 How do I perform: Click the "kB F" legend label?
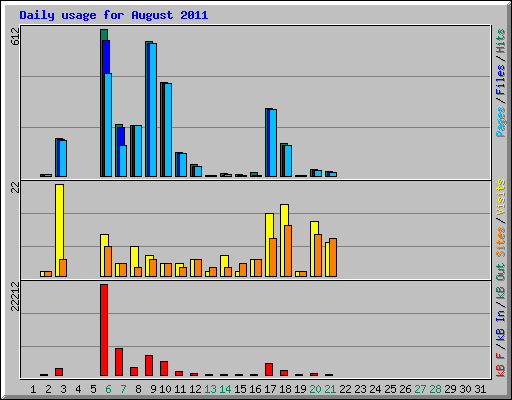(x=500, y=364)
